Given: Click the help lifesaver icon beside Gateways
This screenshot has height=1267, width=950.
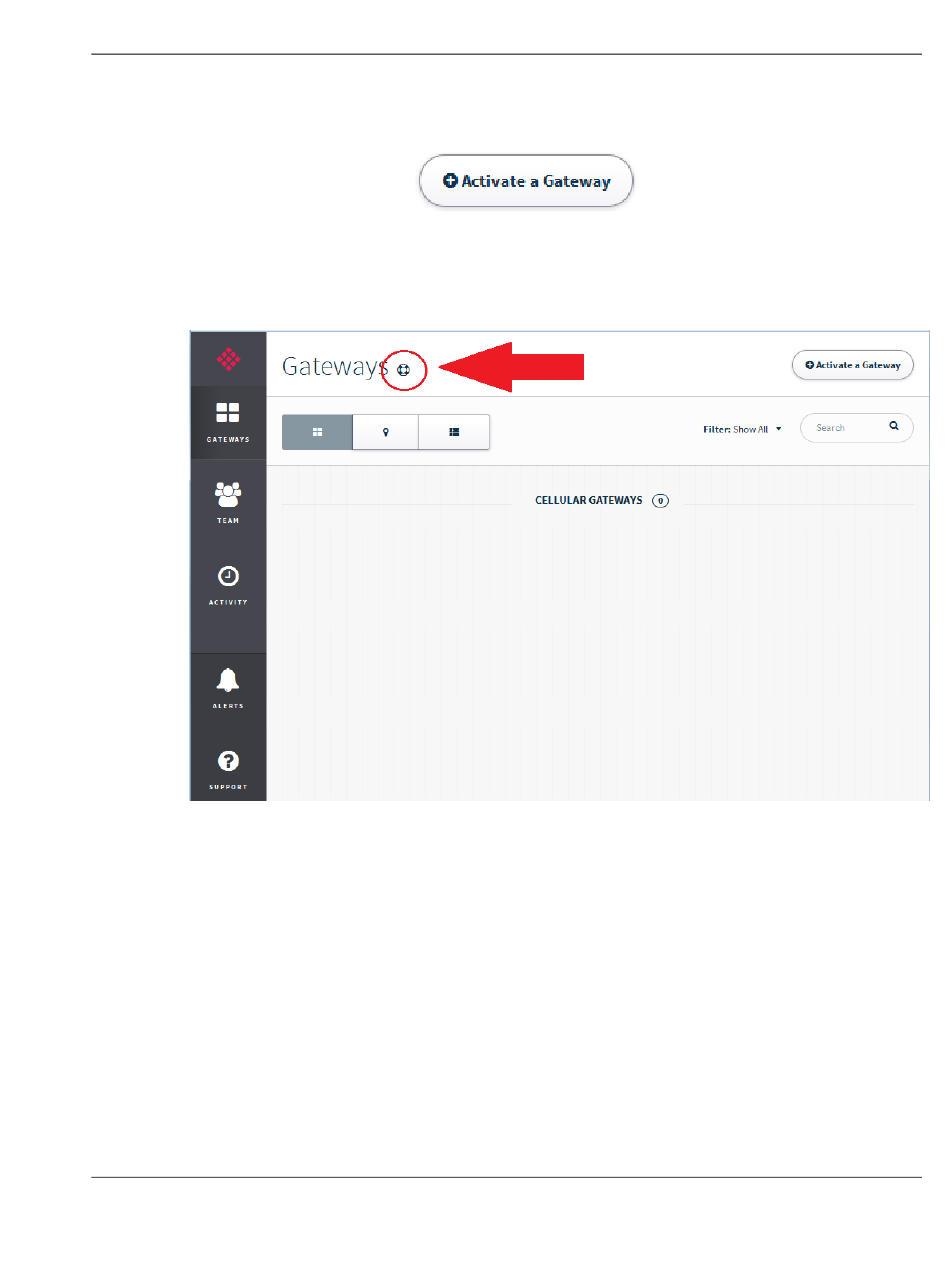Looking at the screenshot, I should tap(403, 369).
